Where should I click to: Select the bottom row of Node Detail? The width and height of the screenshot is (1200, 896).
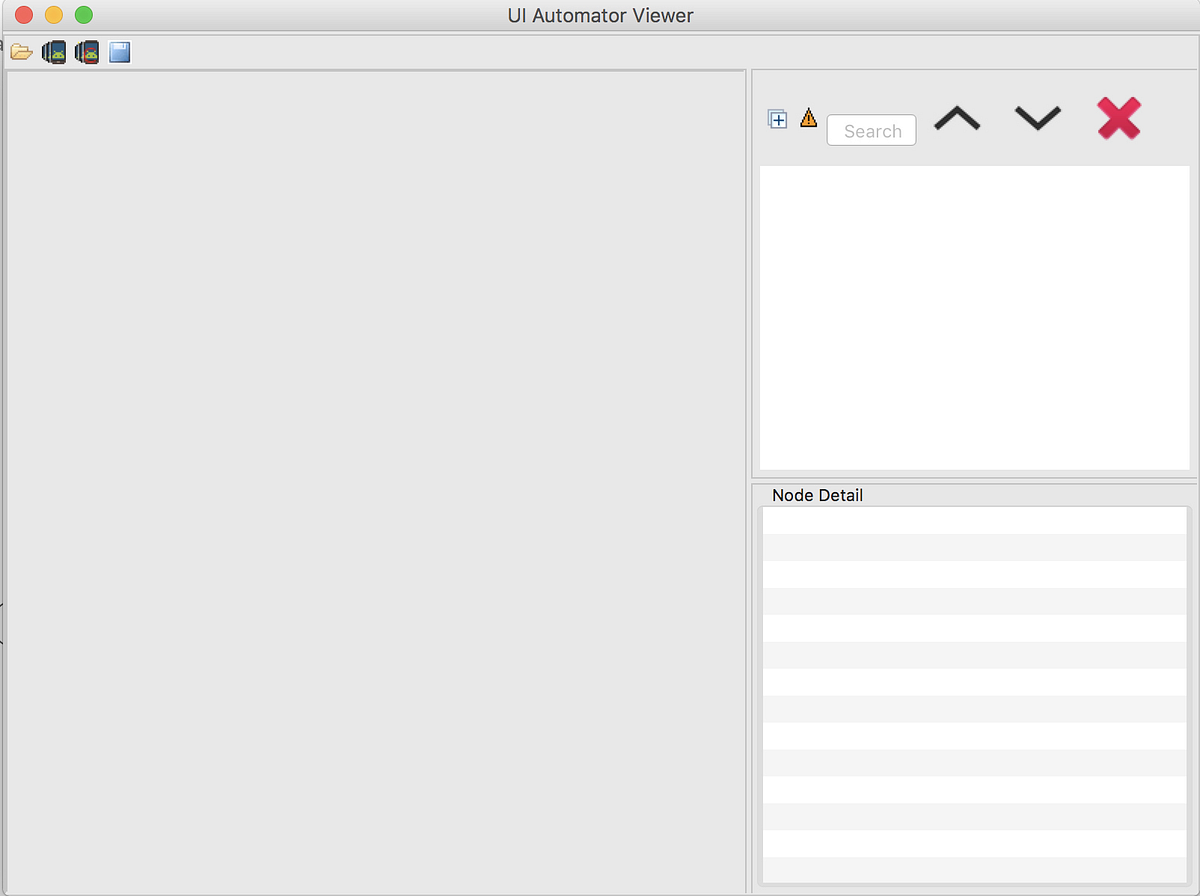975,870
